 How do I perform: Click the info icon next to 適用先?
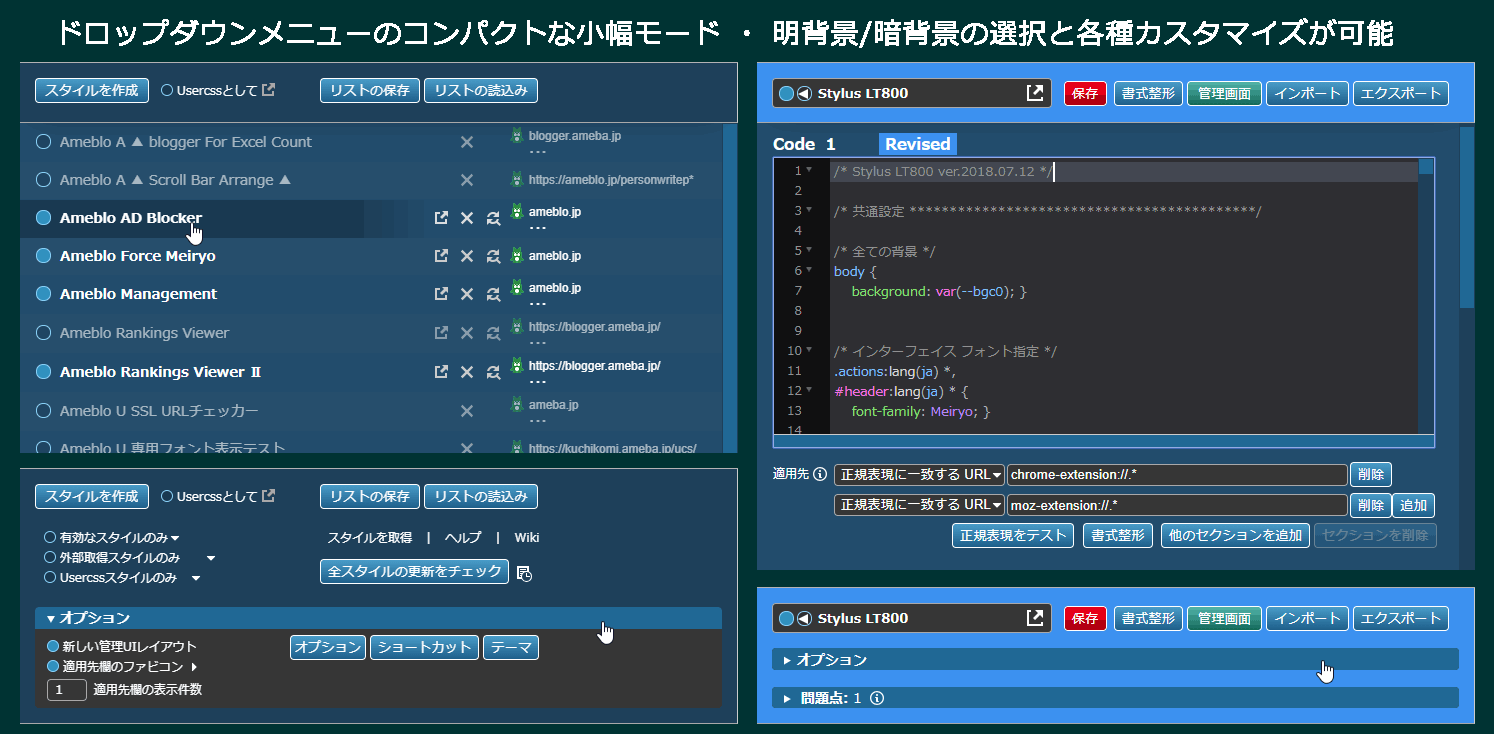(820, 475)
